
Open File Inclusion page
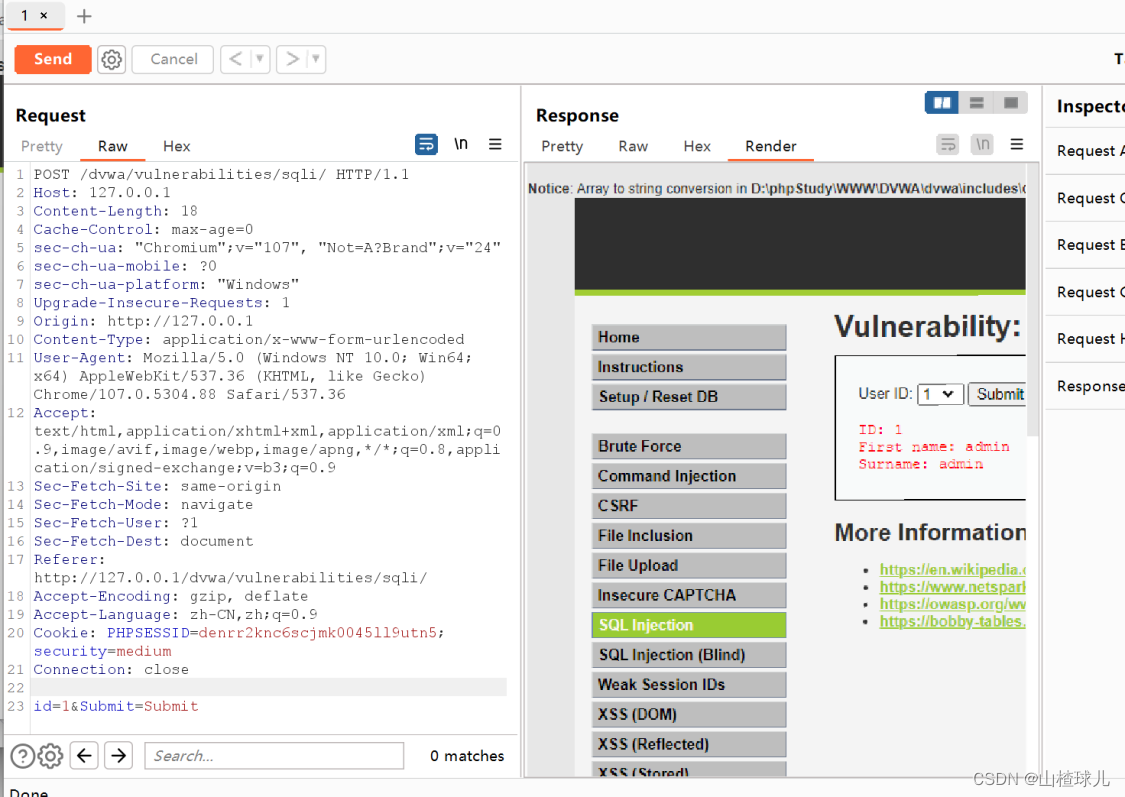pos(689,536)
